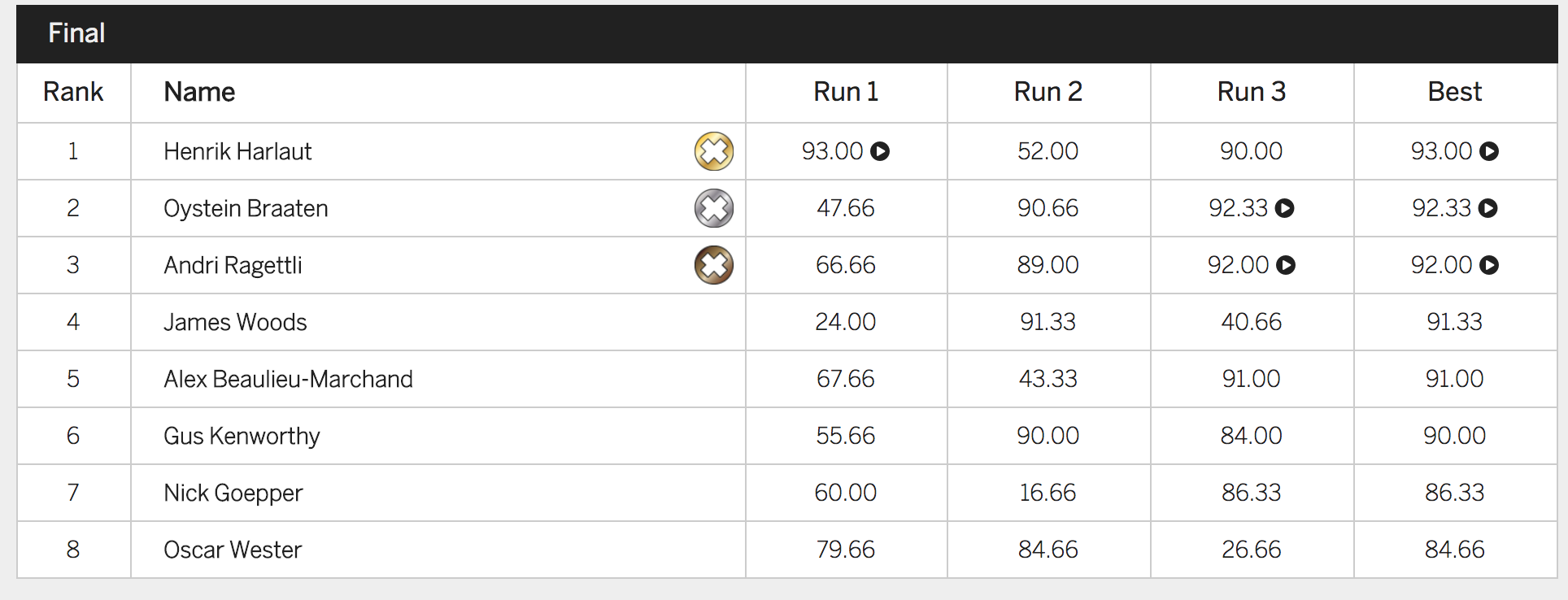1568x600 pixels.
Task: Play Henrik Harlaut's Best score video
Action: pyautogui.click(x=1489, y=151)
